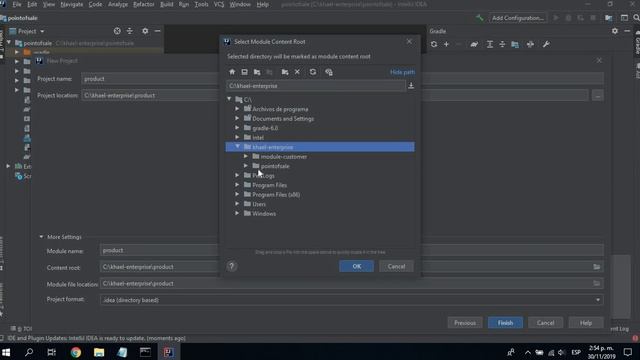
Task: Collapse the More Settings section
Action: point(41,237)
